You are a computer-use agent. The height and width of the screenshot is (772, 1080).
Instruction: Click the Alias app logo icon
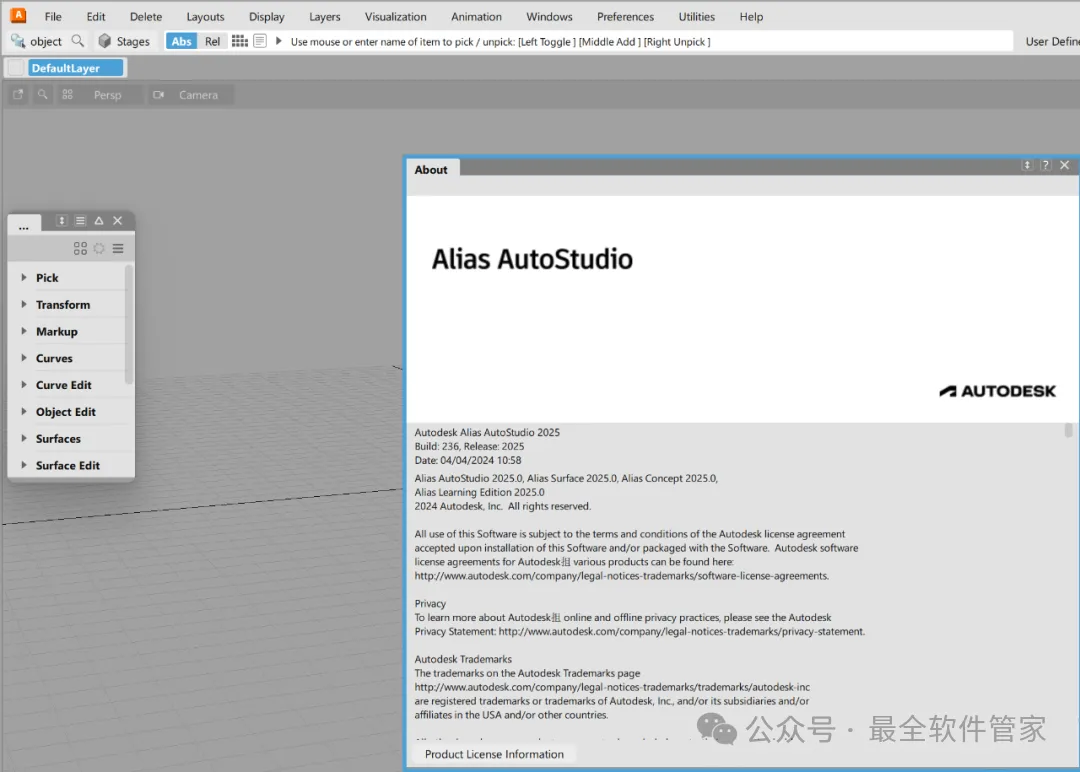(x=18, y=14)
